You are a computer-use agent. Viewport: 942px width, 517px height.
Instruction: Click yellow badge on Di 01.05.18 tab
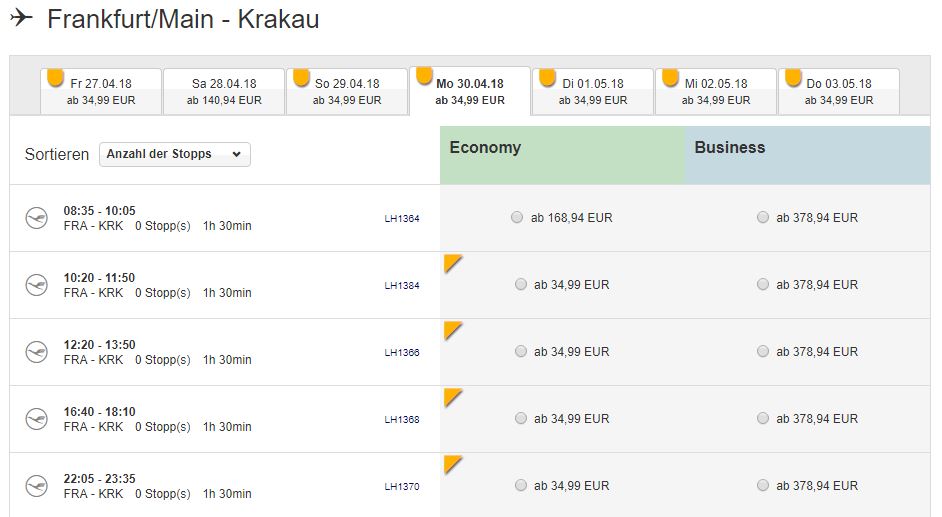[x=547, y=77]
